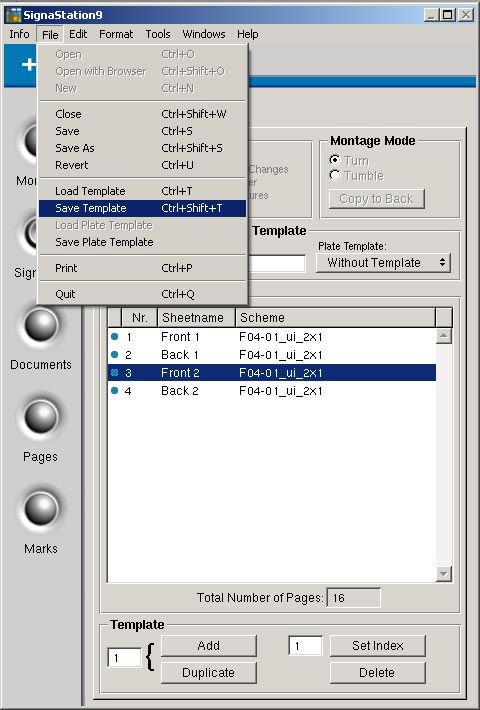Click the index input next to Set Index
This screenshot has width=480, height=710.
click(x=305, y=646)
